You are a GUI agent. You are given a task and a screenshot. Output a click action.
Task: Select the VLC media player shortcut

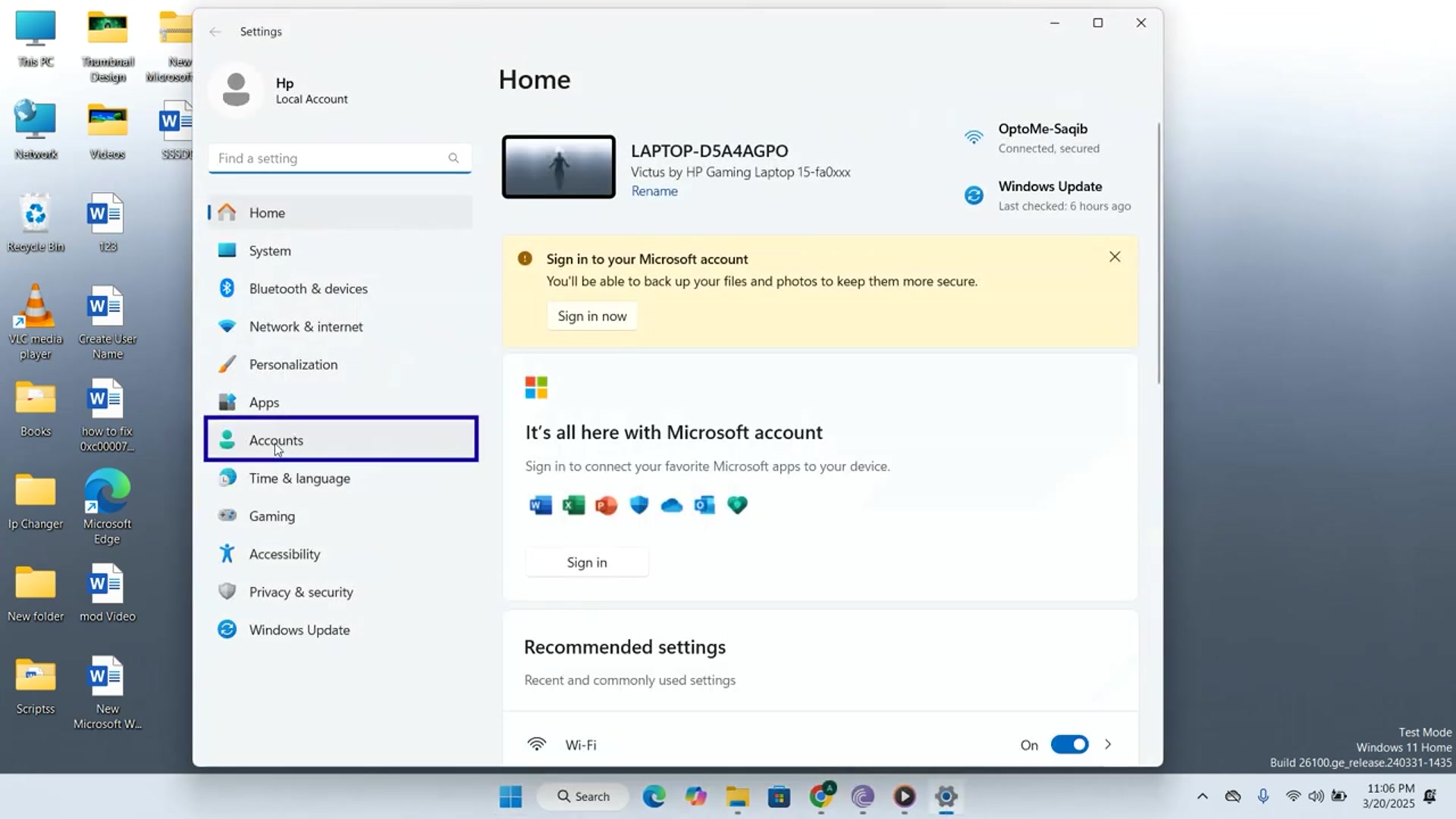click(x=36, y=322)
